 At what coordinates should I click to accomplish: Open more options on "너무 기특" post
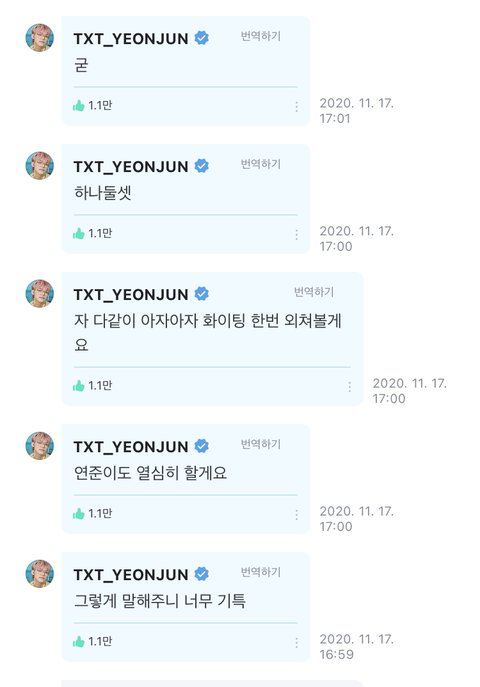[x=296, y=642]
